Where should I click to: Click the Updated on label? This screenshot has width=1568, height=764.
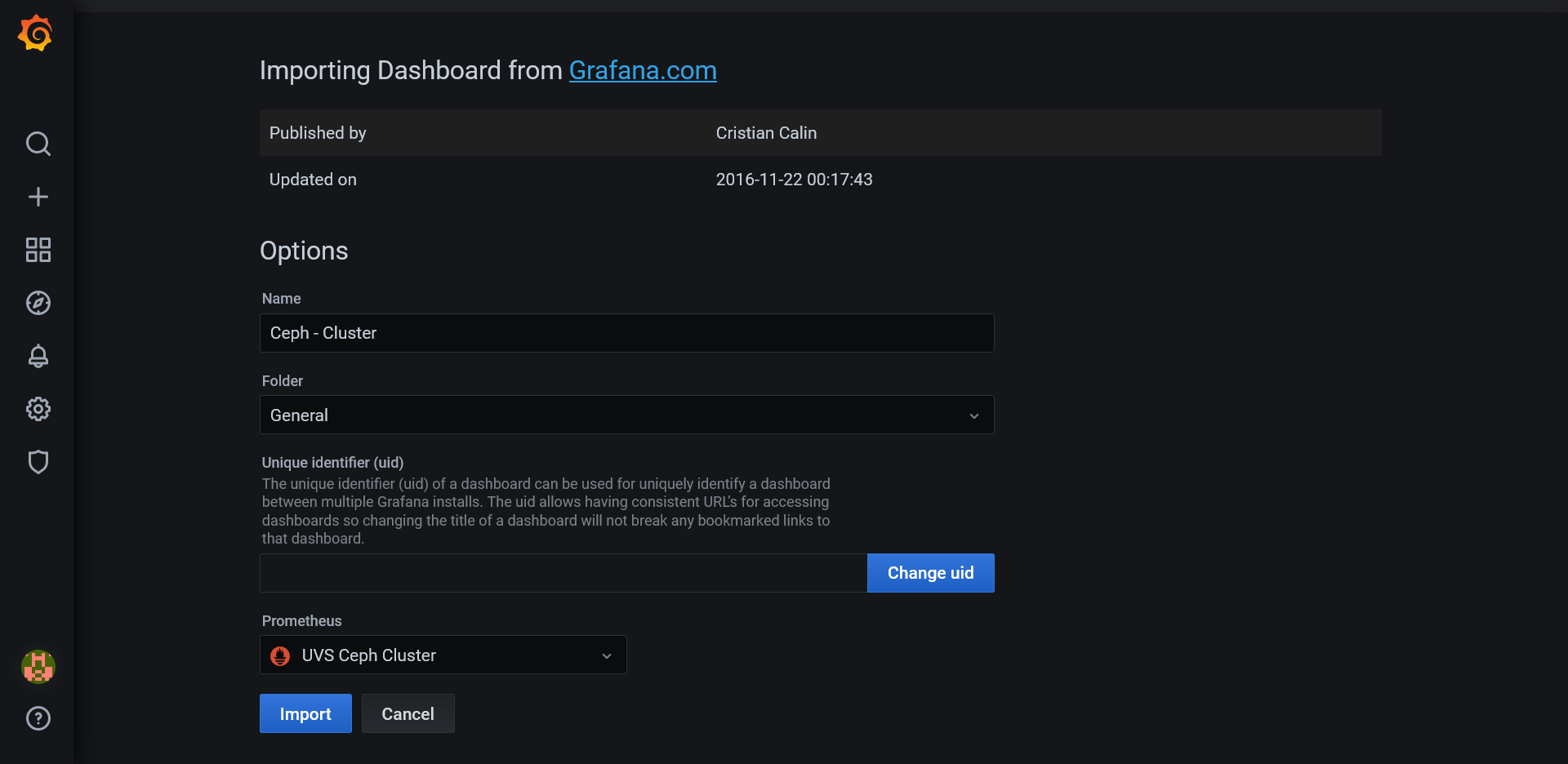pos(313,180)
